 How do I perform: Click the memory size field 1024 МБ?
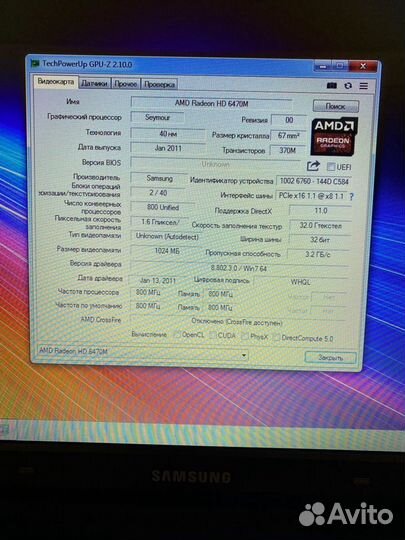tap(166, 251)
